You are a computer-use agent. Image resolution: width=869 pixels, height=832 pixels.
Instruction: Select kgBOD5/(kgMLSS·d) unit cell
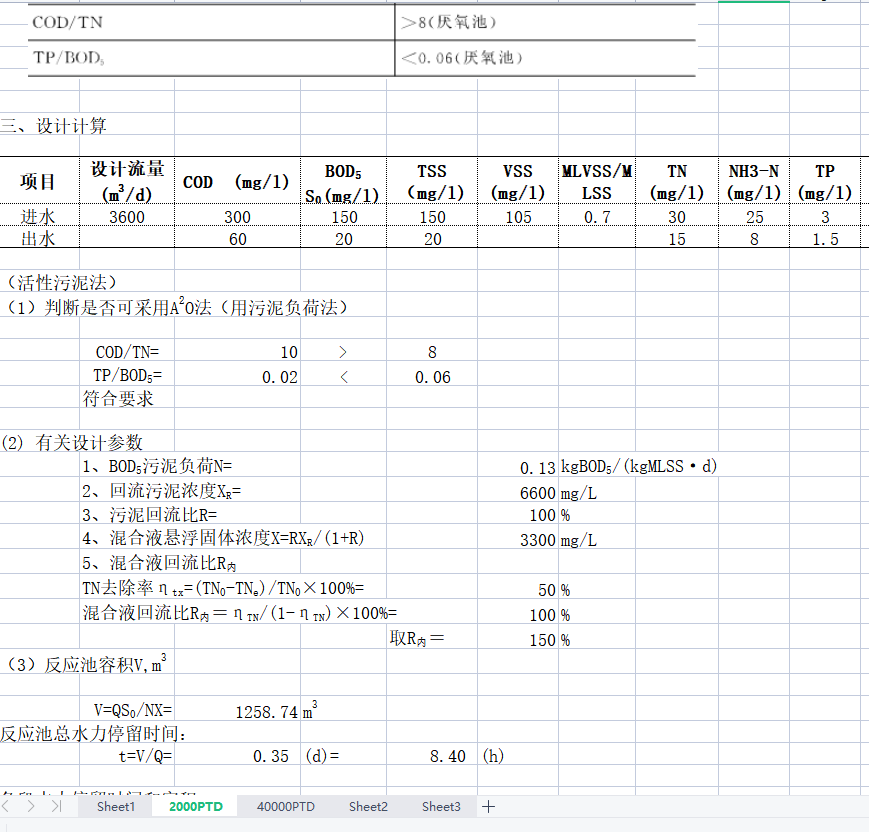point(638,466)
